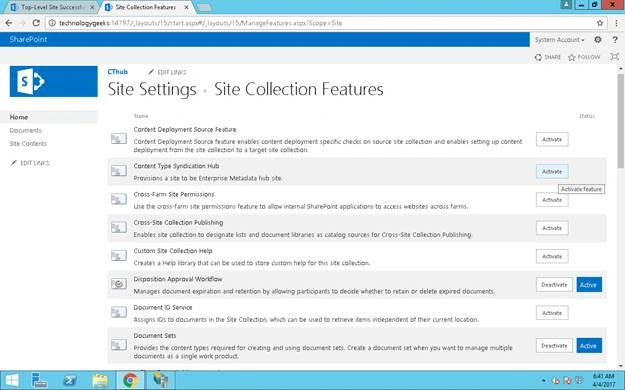Toggle focus on content icon
625x390 pixels.
coord(615,57)
